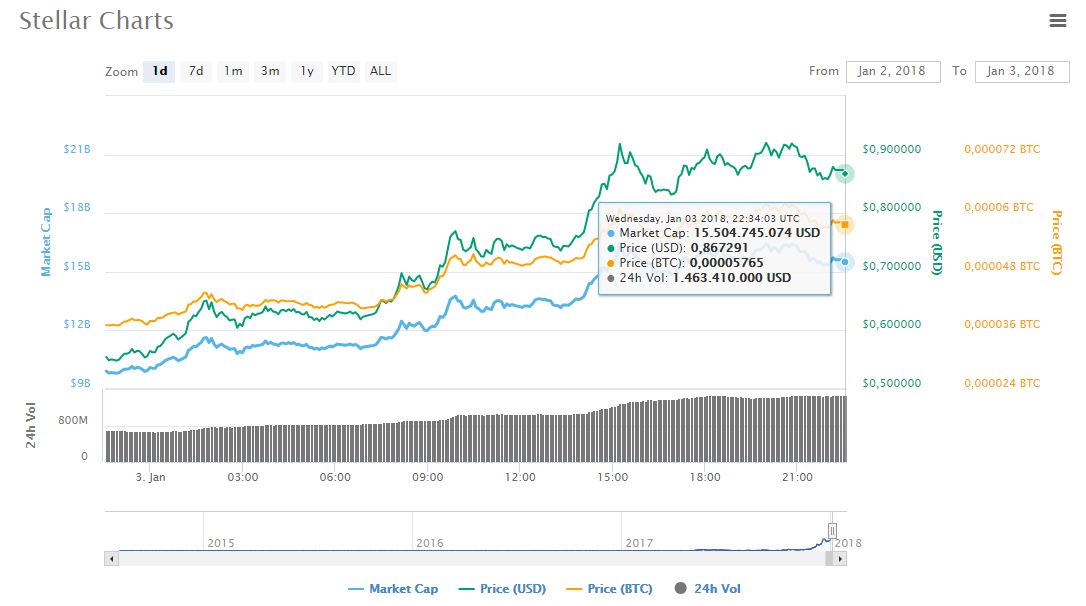1086x606 pixels.
Task: Toggle Price (USD) series in legend
Action: coord(503,589)
